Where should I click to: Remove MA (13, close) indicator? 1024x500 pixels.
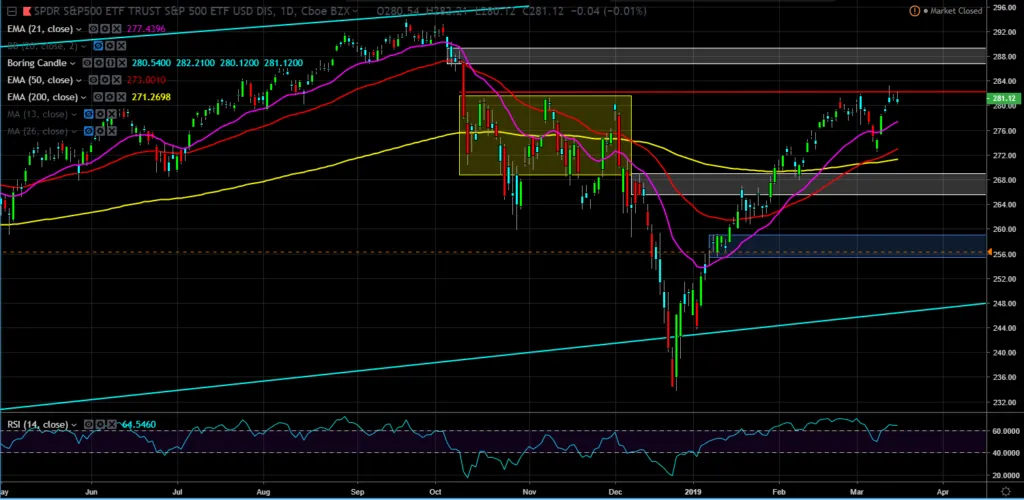112,114
